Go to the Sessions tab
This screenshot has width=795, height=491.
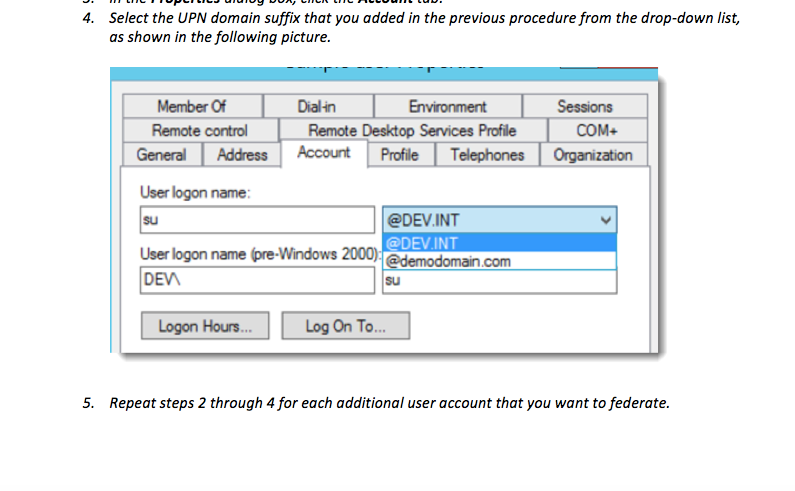[x=585, y=106]
